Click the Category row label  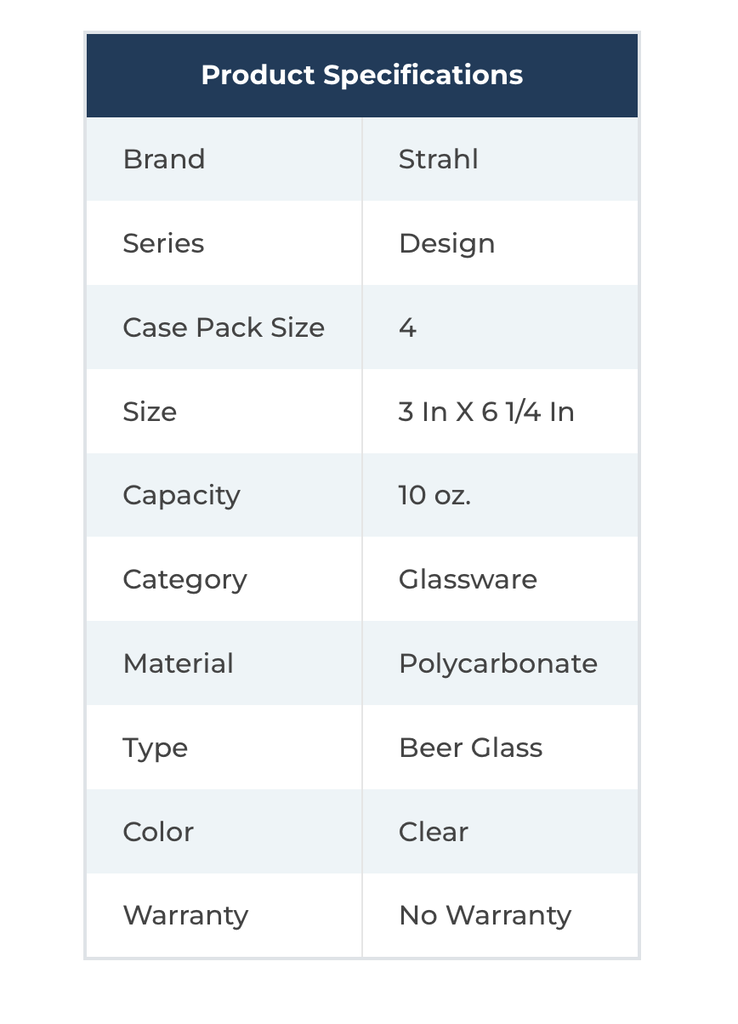pos(184,579)
